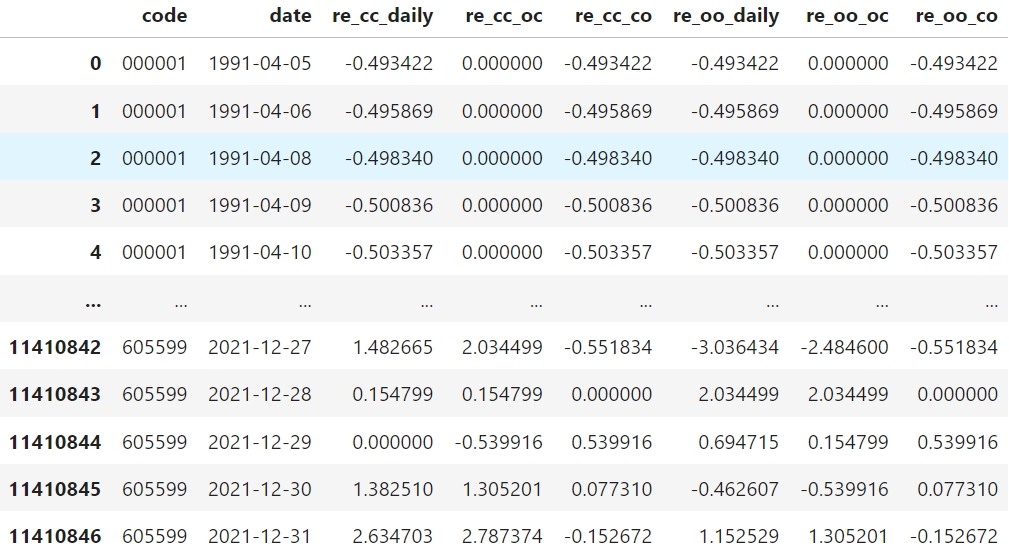
Task: Select the 're_cc_daily' column header
Action: pyautogui.click(x=382, y=17)
